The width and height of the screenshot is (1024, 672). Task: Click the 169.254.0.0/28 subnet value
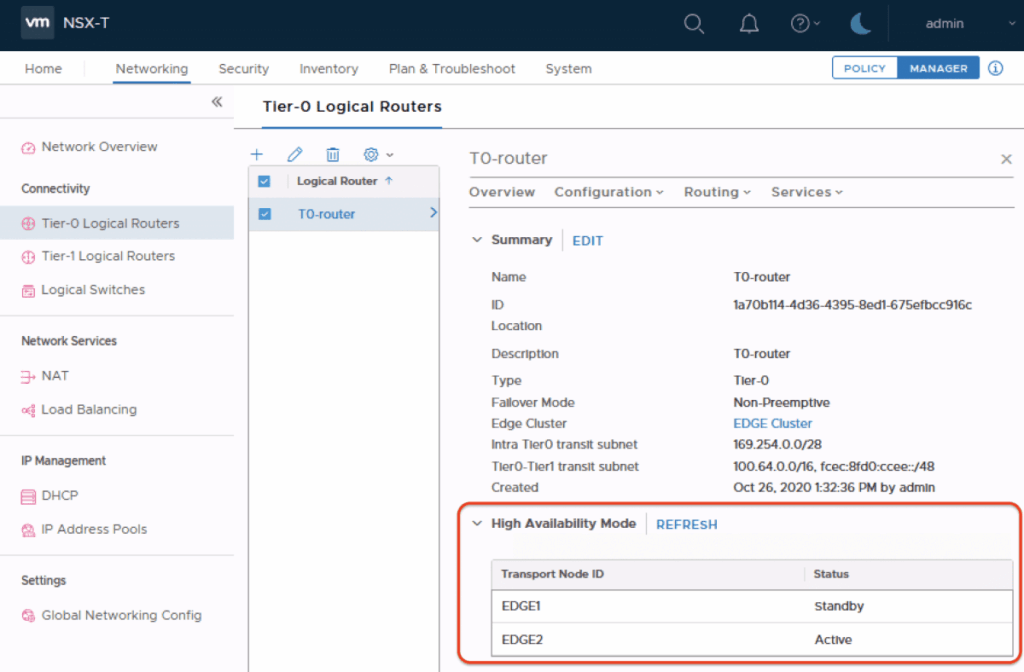pyautogui.click(x=777, y=445)
